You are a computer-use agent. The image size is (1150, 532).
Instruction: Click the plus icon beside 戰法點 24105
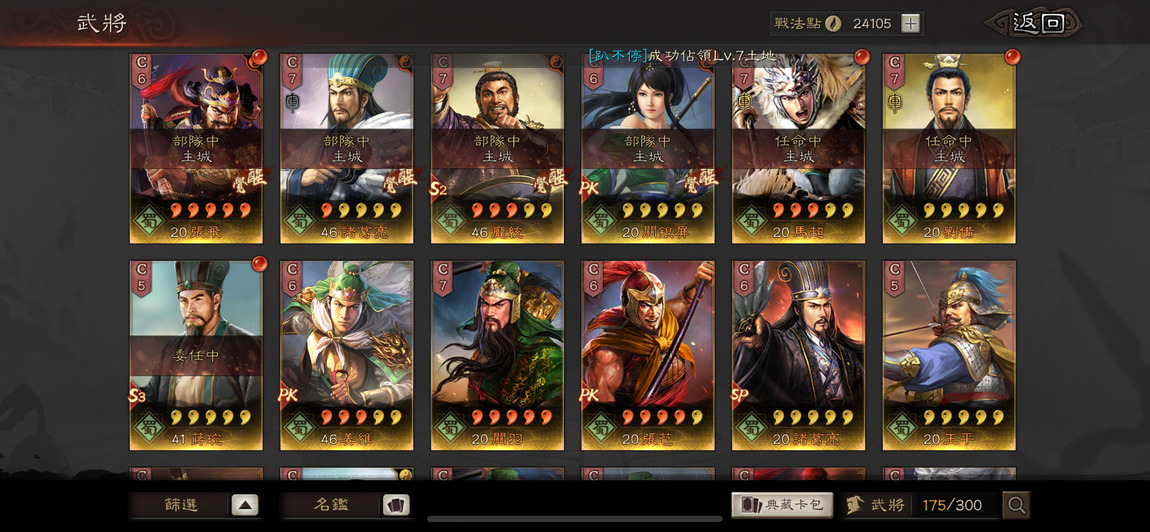pos(910,23)
